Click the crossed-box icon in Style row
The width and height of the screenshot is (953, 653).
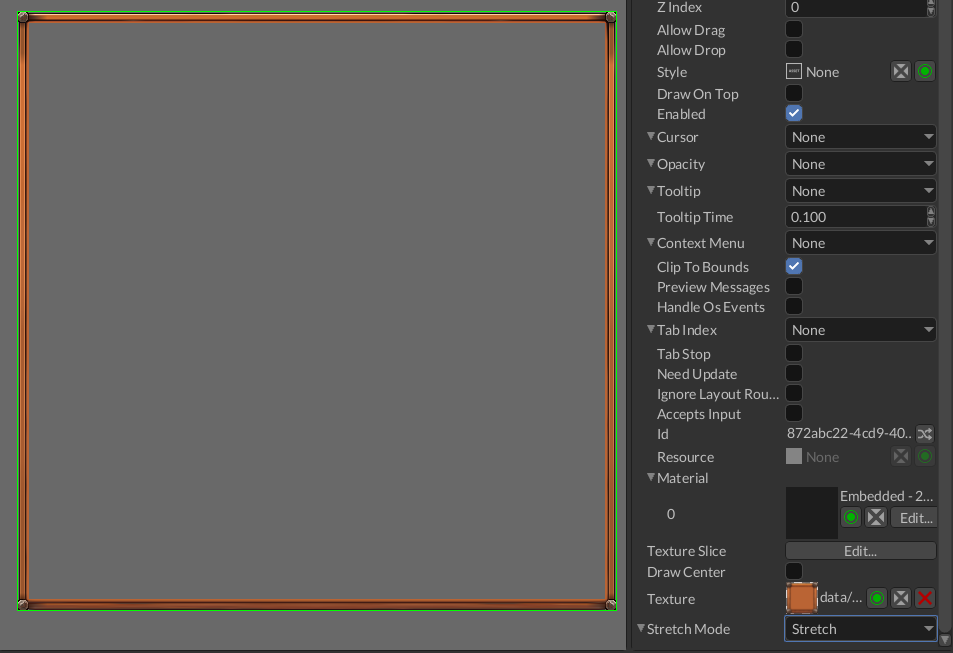(901, 72)
